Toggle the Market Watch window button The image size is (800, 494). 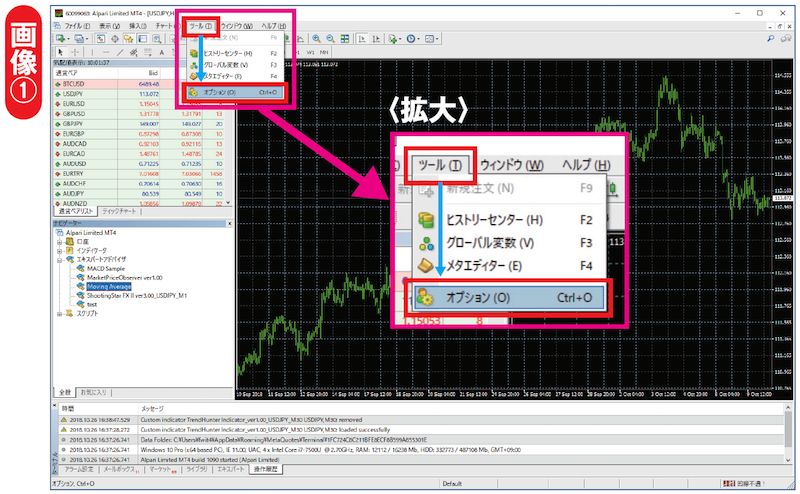pyautogui.click(x=101, y=38)
